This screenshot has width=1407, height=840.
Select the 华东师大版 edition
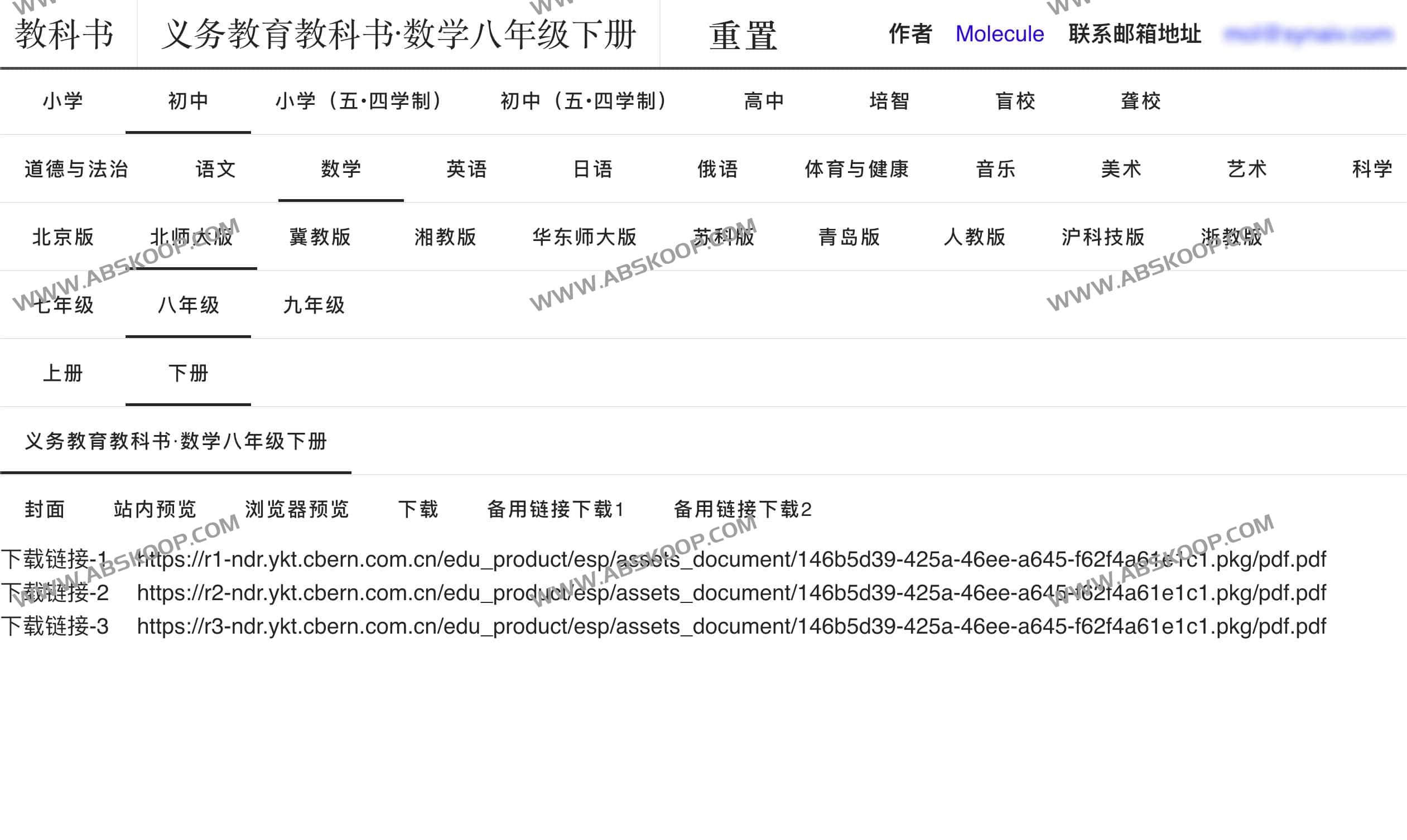584,237
